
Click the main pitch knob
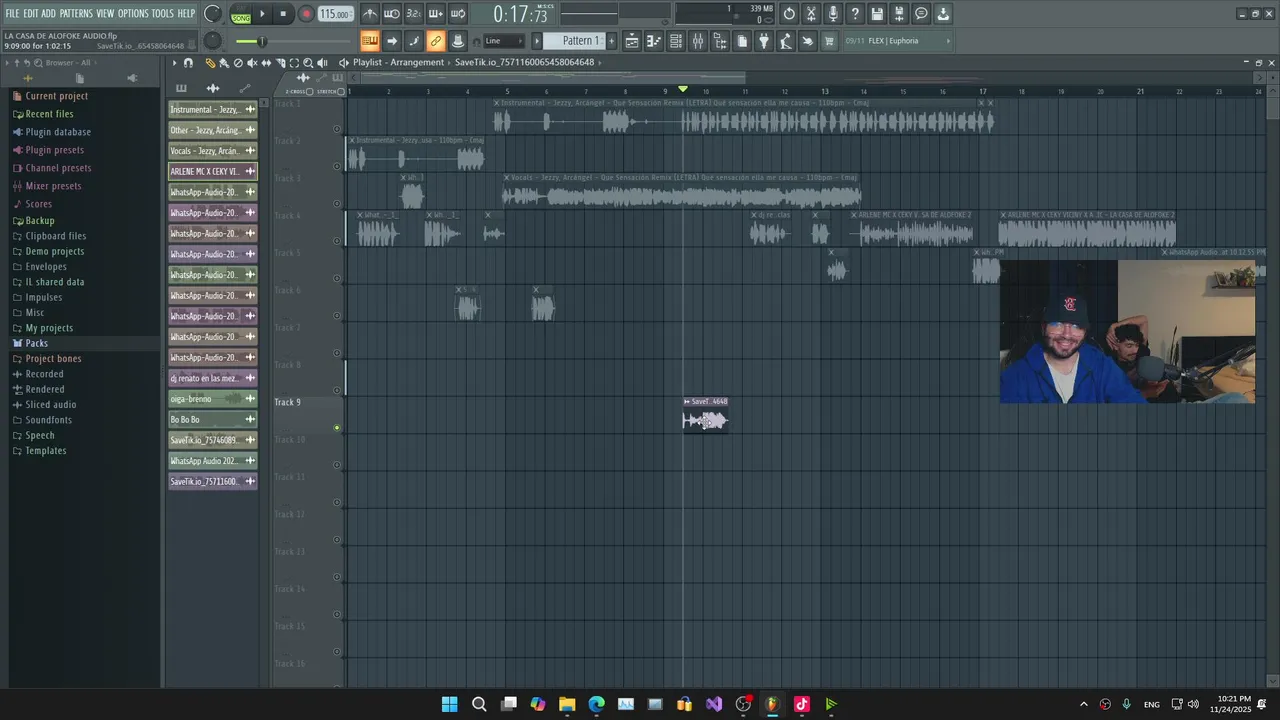point(213,41)
